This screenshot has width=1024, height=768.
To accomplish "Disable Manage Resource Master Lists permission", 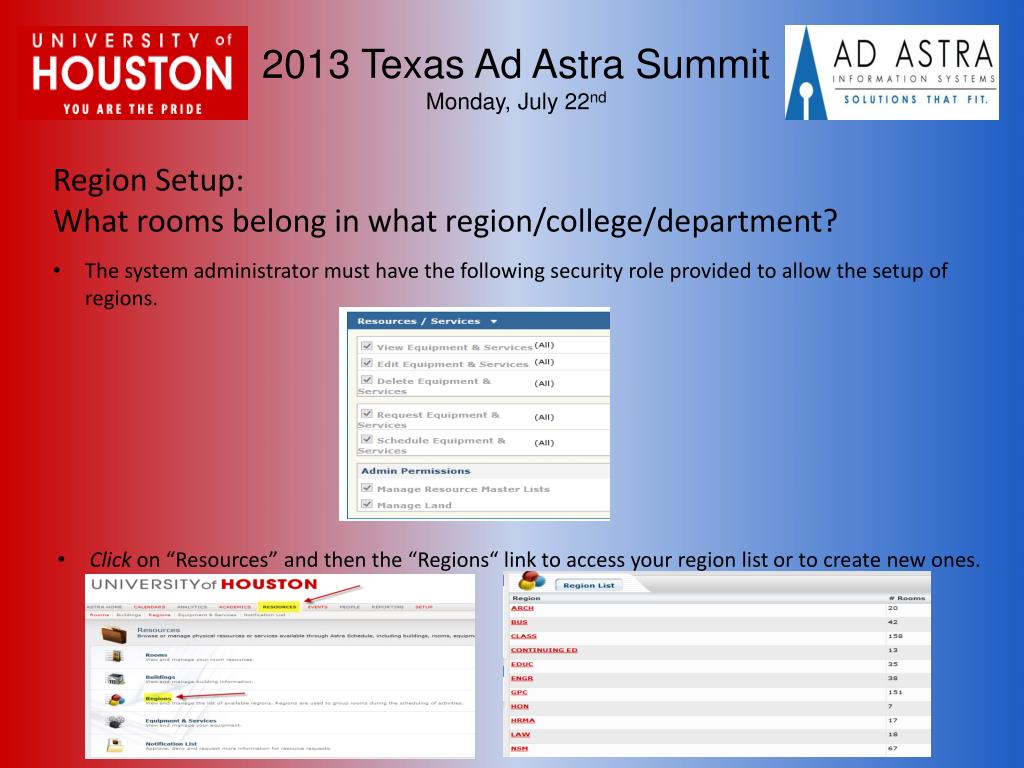I will (366, 489).
